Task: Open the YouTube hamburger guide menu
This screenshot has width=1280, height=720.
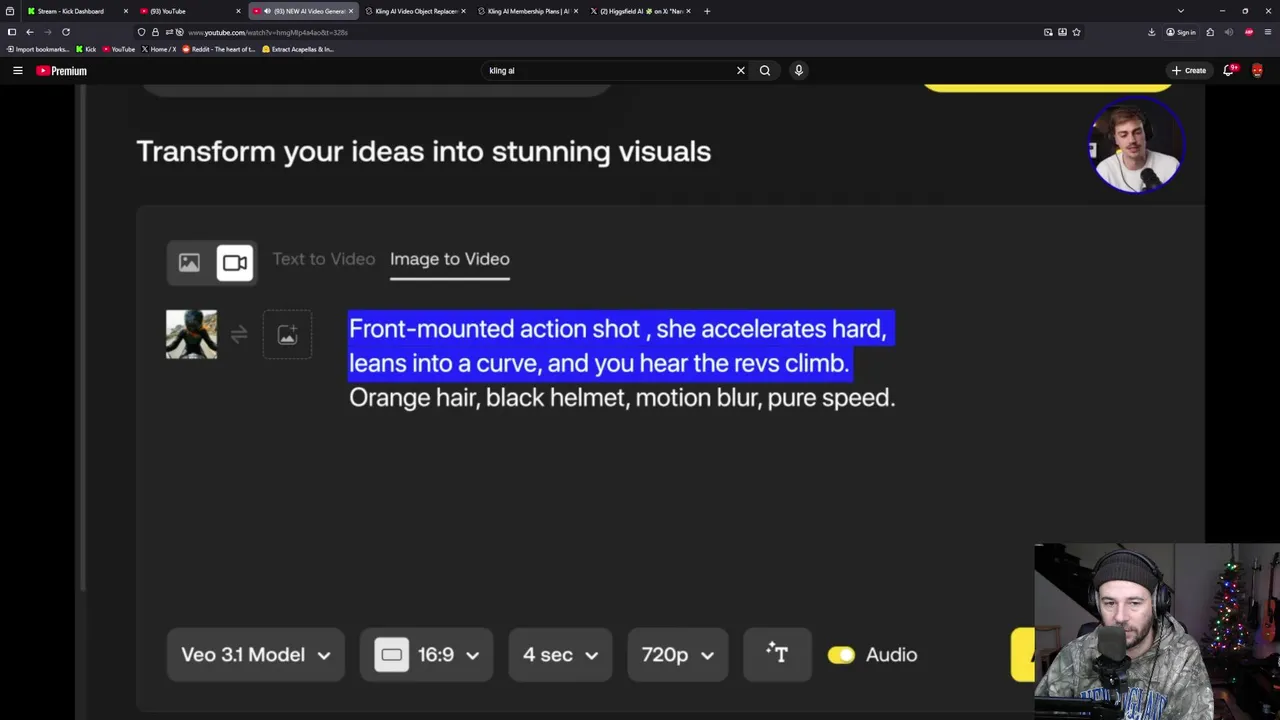Action: tap(17, 70)
